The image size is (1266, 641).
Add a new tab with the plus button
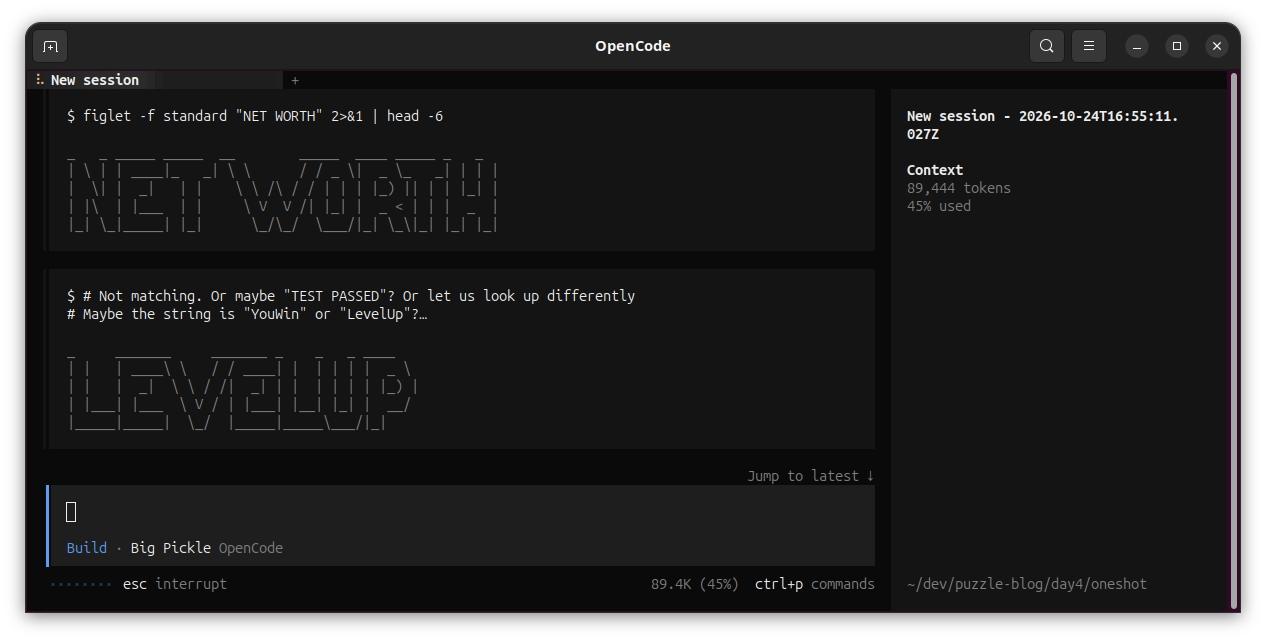(295, 80)
